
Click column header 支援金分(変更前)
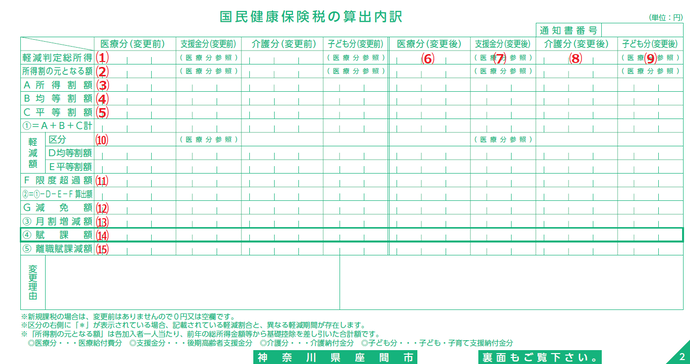coord(208,44)
